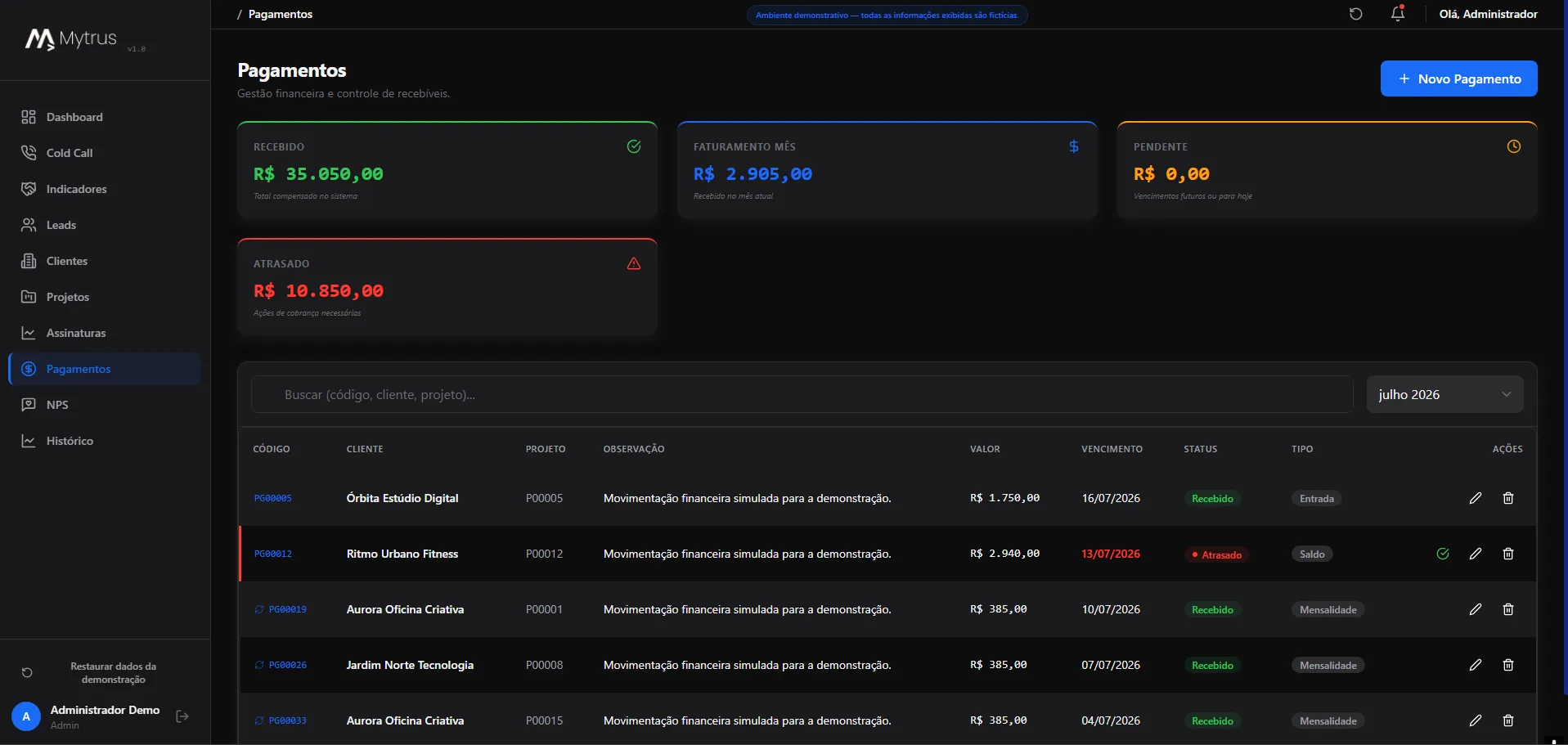This screenshot has width=1568, height=745.
Task: Edit payment PG00005 pencil icon
Action: 1476,498
